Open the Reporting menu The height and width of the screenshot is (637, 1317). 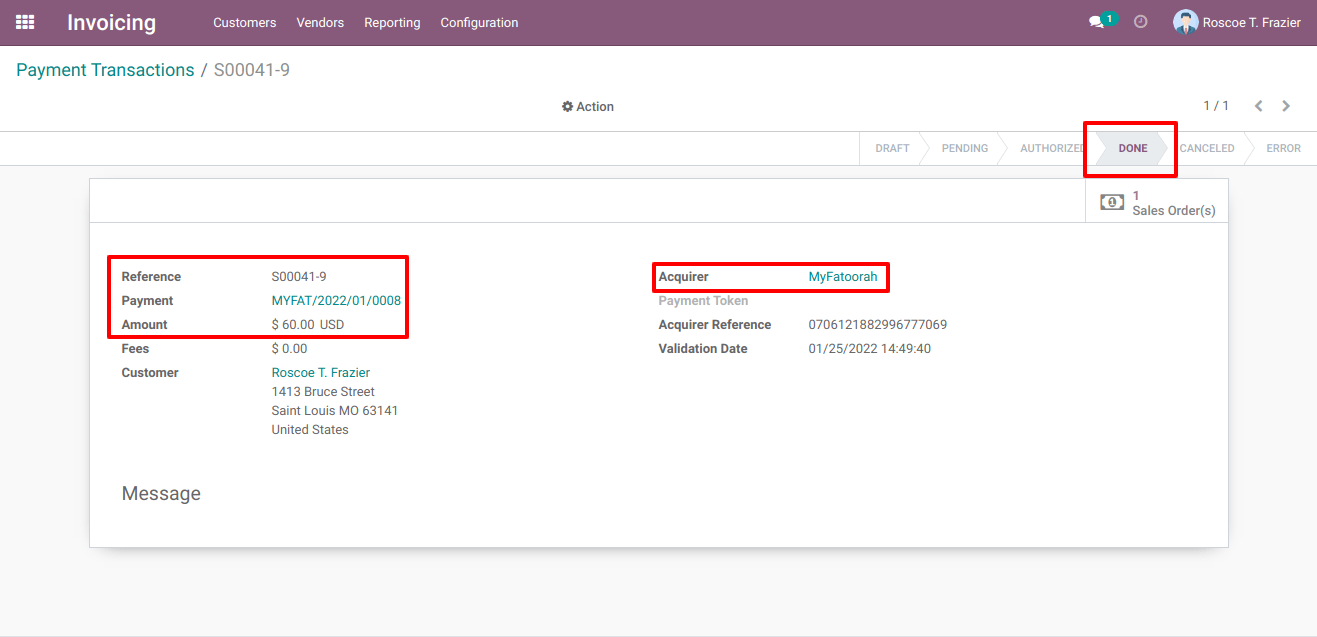coord(392,22)
